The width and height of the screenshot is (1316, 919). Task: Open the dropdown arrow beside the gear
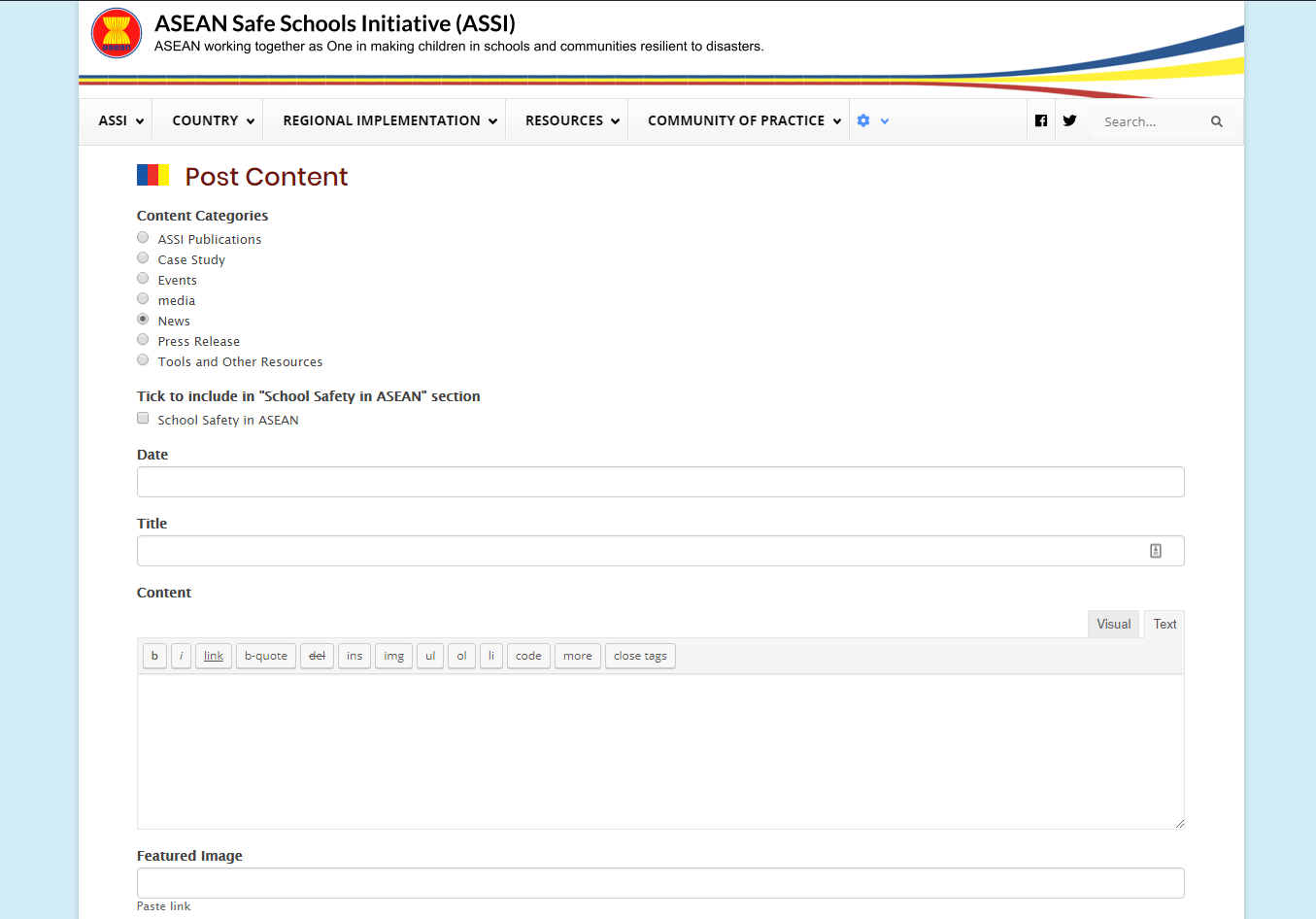[x=885, y=121]
